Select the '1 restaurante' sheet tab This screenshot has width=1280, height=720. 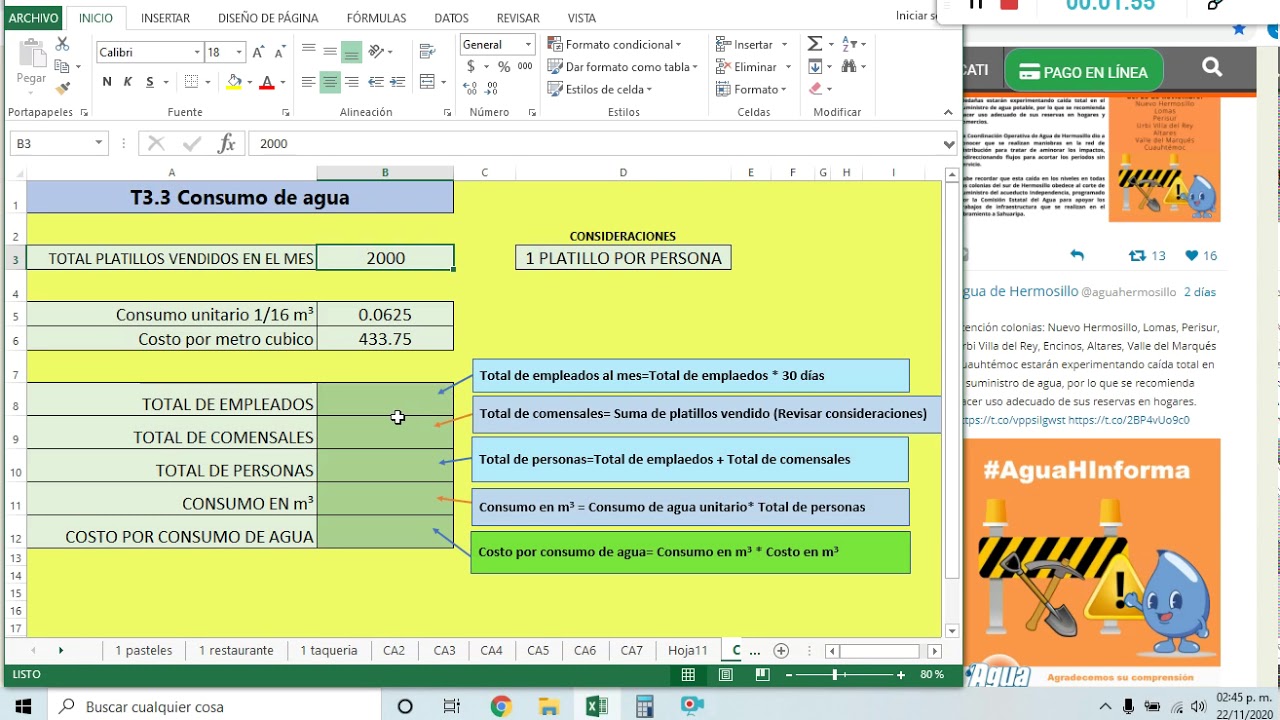[236, 651]
